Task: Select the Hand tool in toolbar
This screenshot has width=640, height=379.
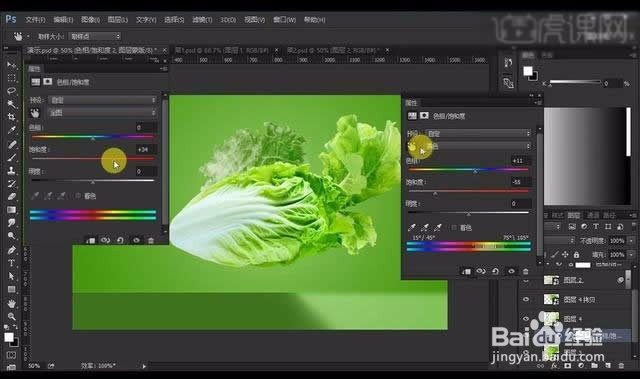Action: click(x=11, y=303)
